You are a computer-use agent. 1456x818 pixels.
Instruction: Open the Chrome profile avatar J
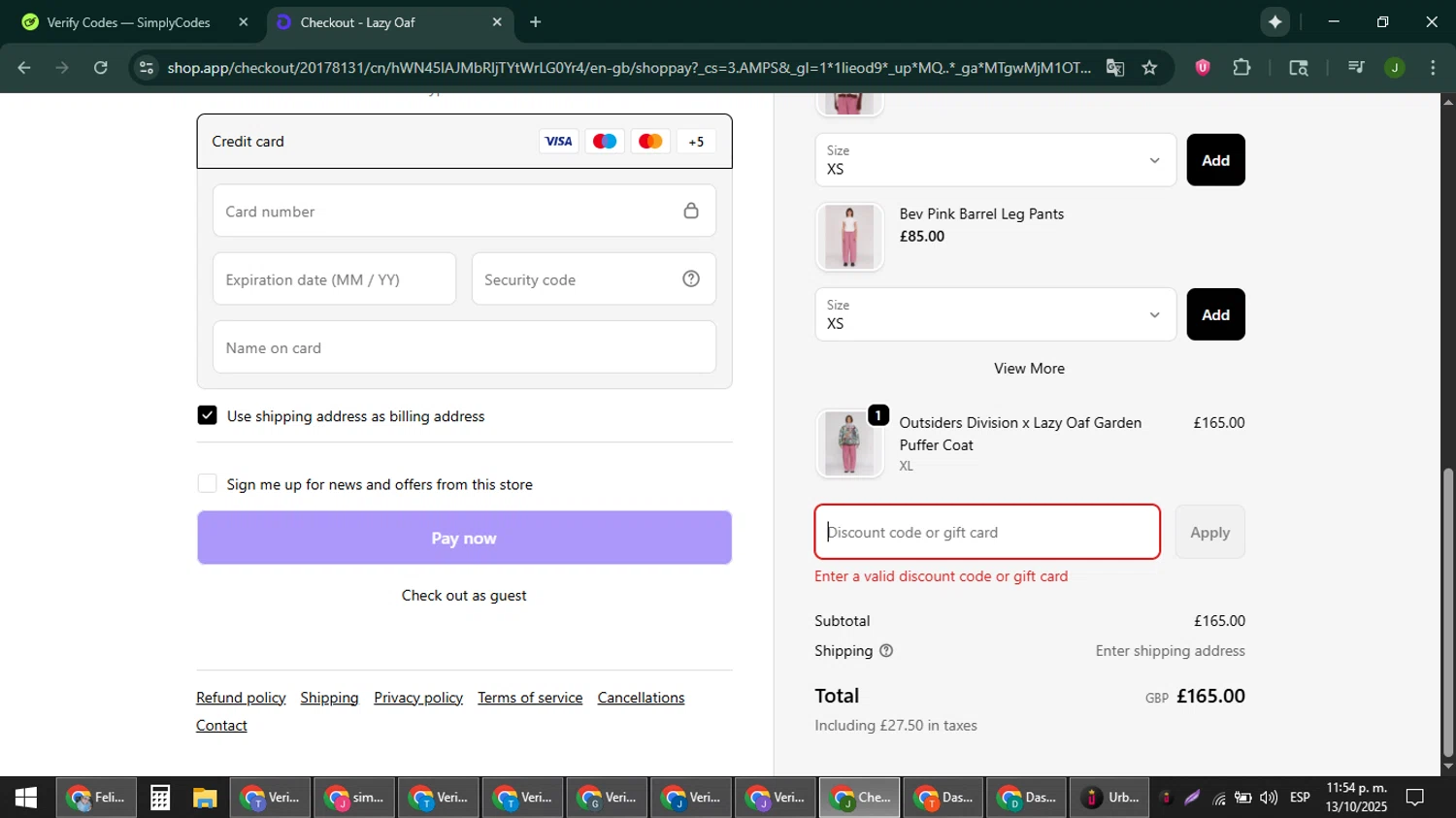pyautogui.click(x=1394, y=67)
